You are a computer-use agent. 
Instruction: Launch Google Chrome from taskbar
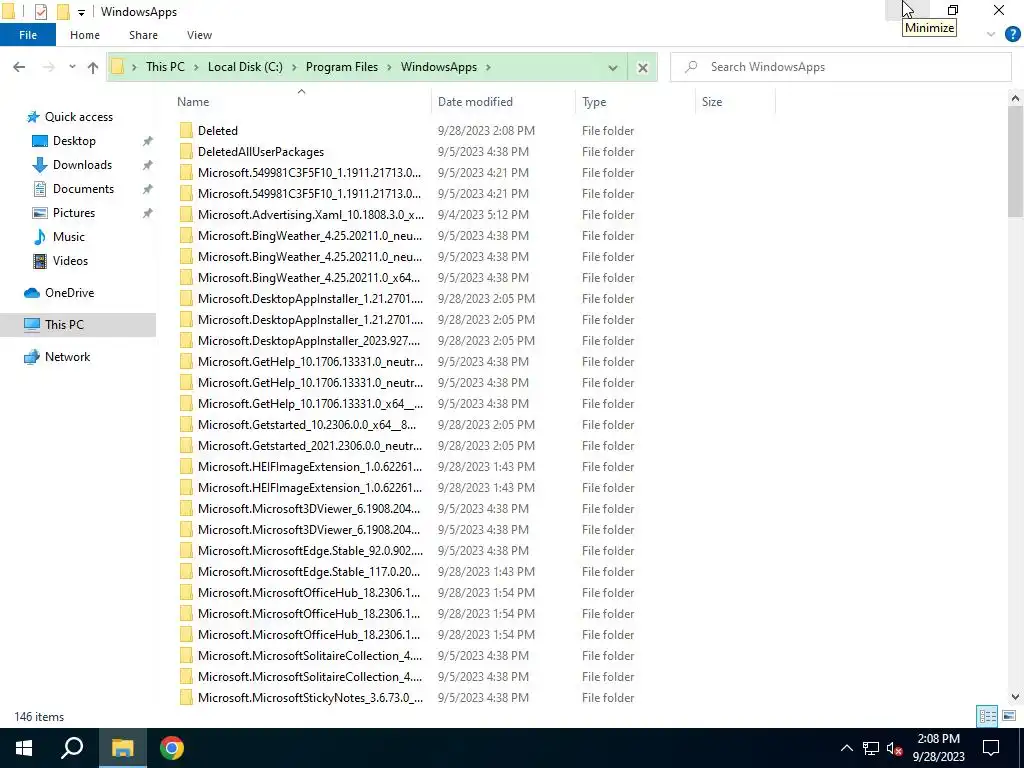(172, 748)
